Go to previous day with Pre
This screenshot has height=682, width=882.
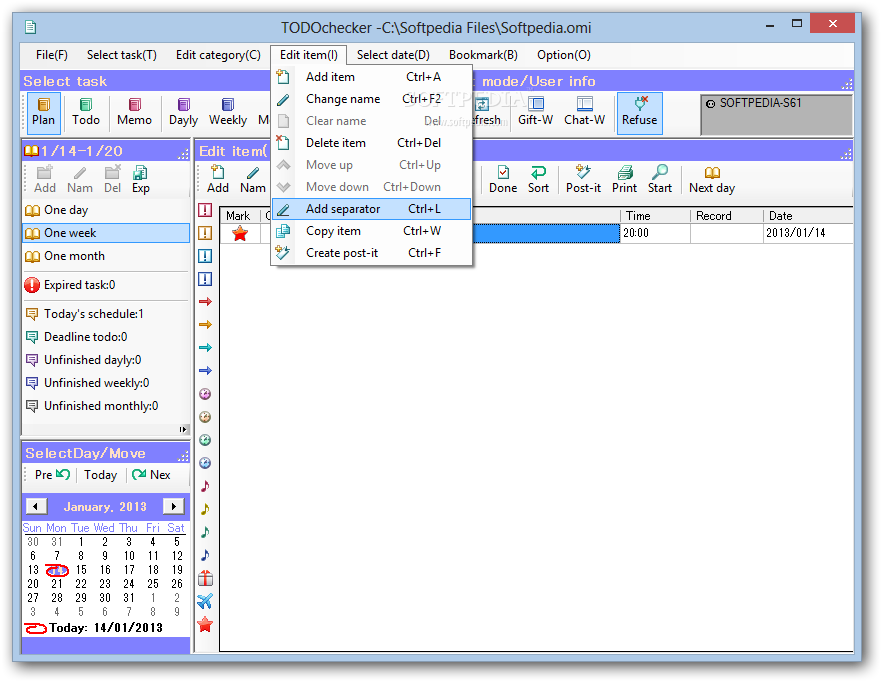52,475
